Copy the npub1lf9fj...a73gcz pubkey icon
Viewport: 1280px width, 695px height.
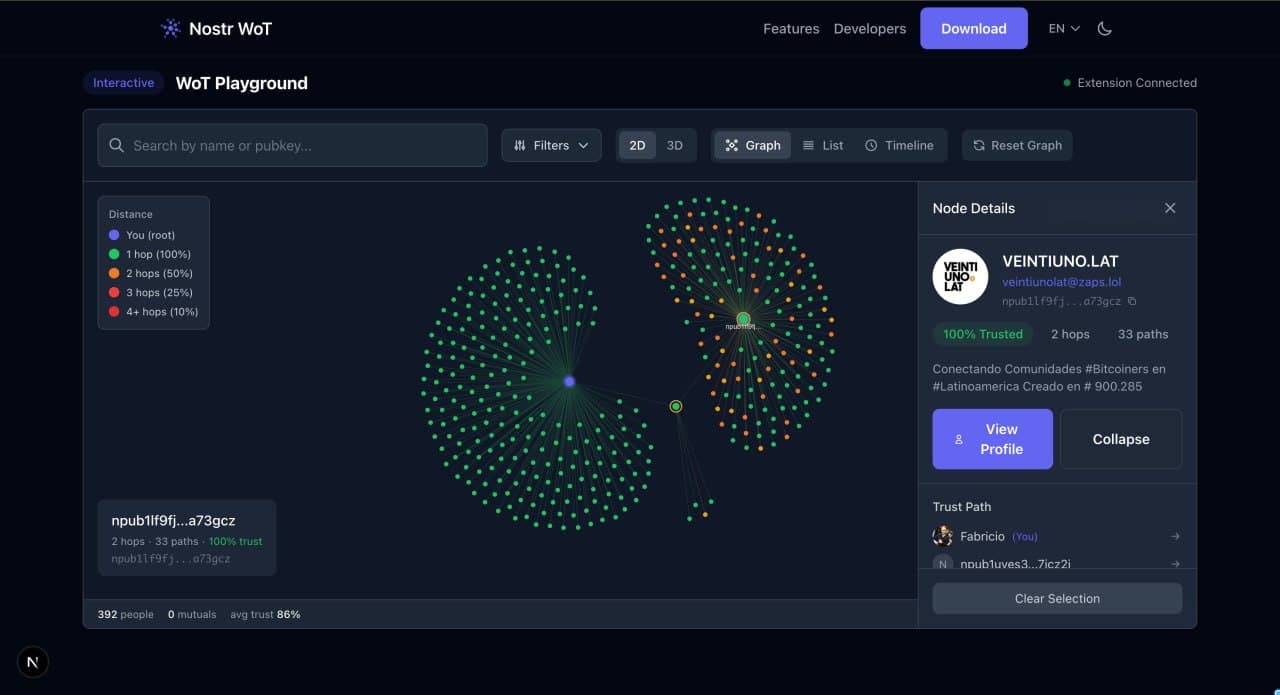1132,300
